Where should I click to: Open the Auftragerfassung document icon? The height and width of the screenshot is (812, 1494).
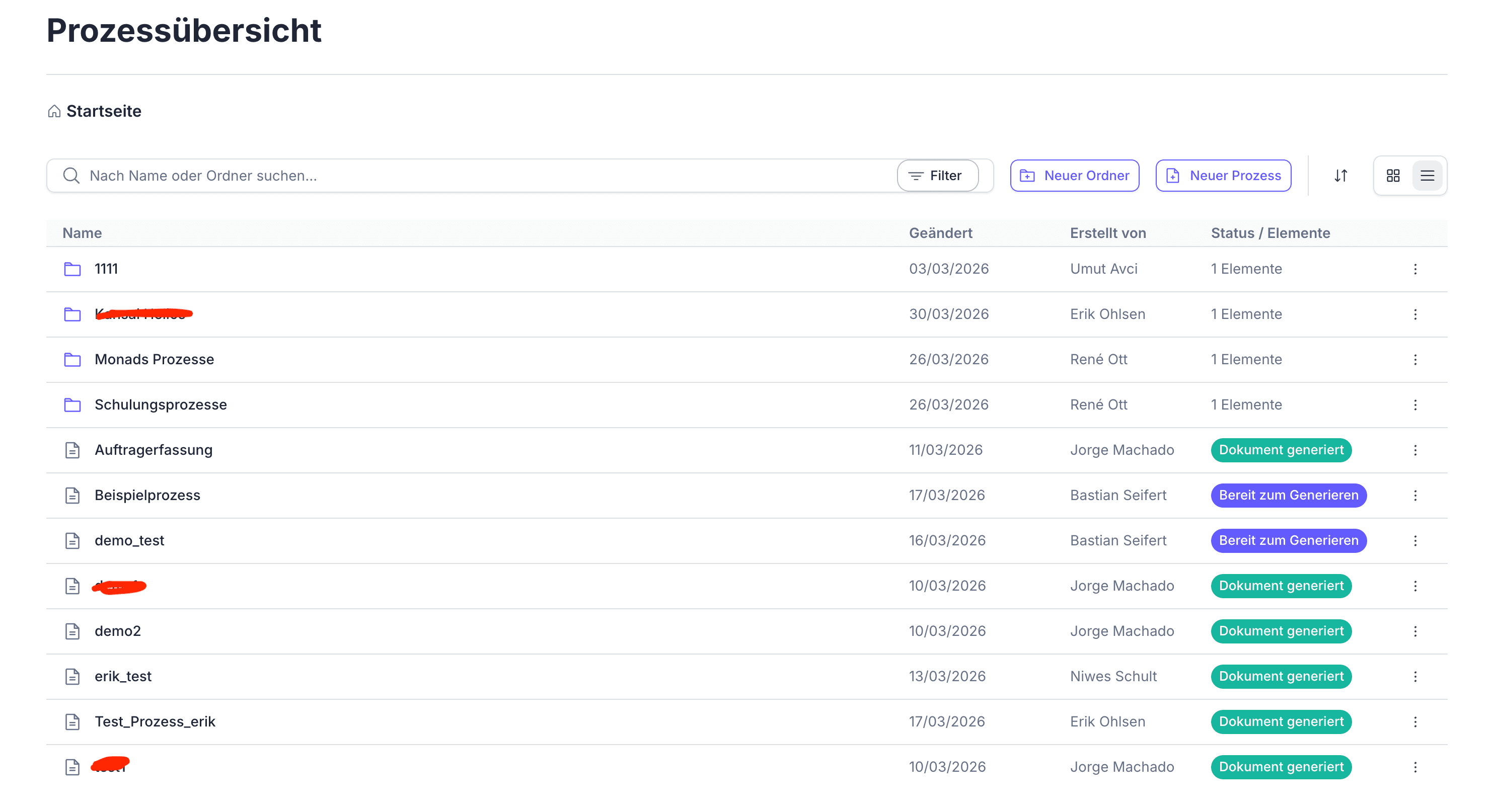tap(72, 450)
